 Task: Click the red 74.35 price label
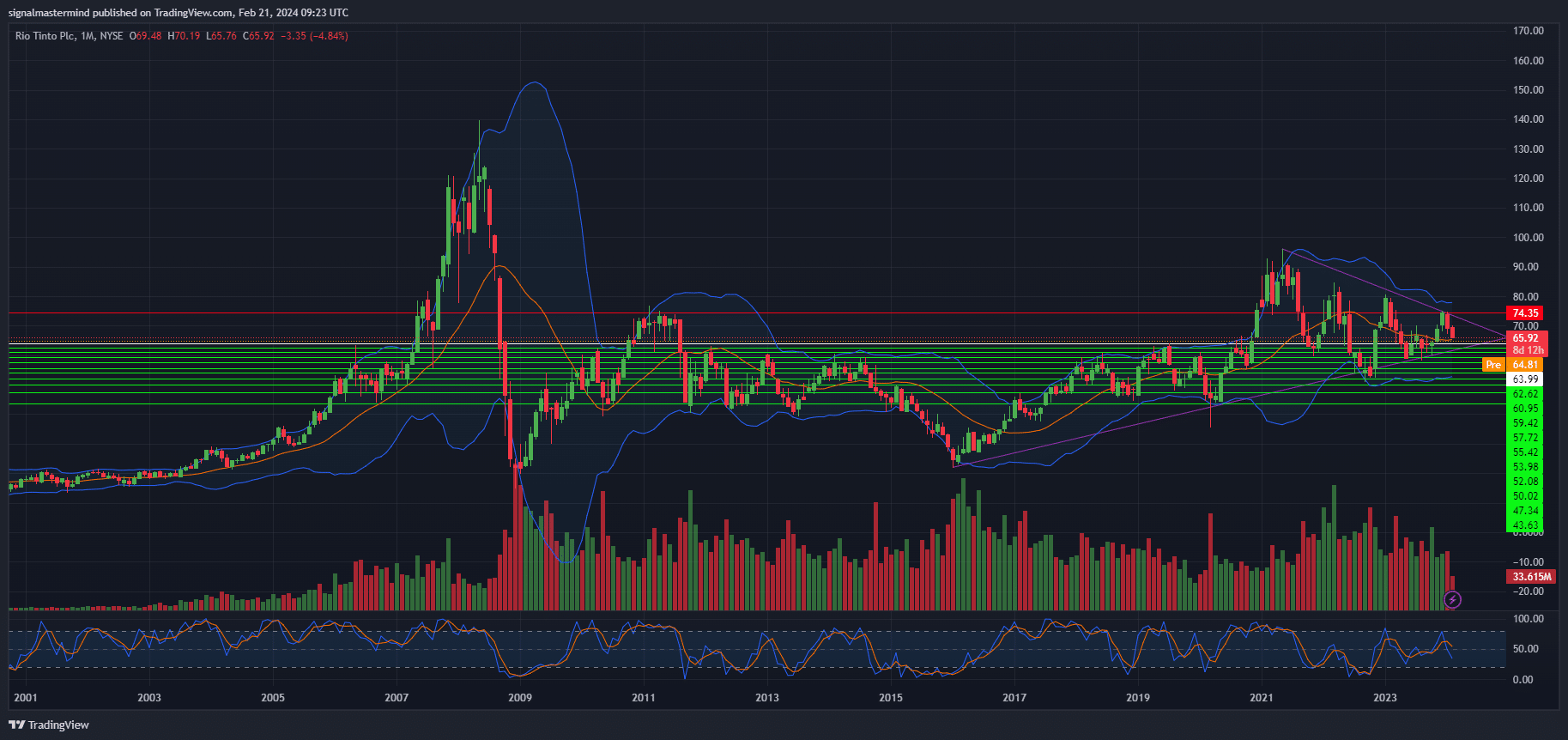click(1525, 313)
